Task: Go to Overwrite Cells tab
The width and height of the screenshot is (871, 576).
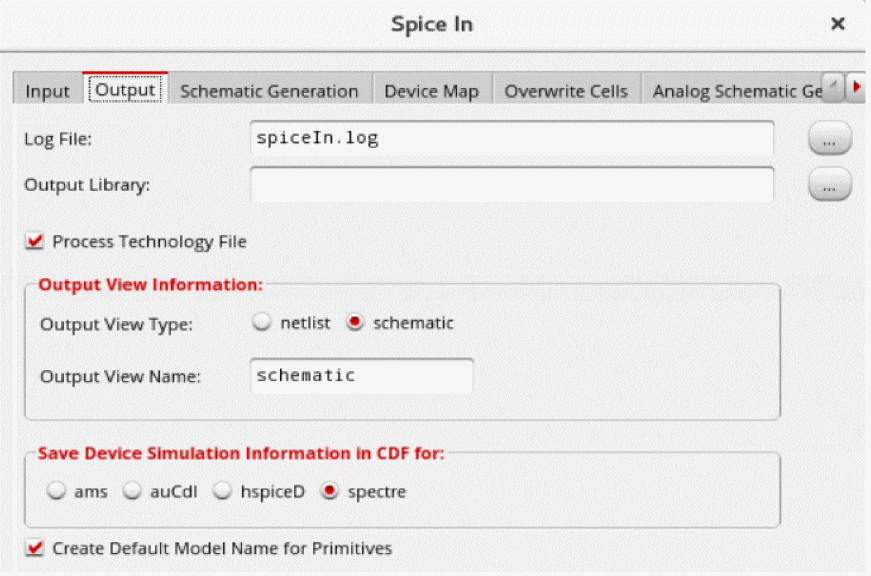Action: 566,91
